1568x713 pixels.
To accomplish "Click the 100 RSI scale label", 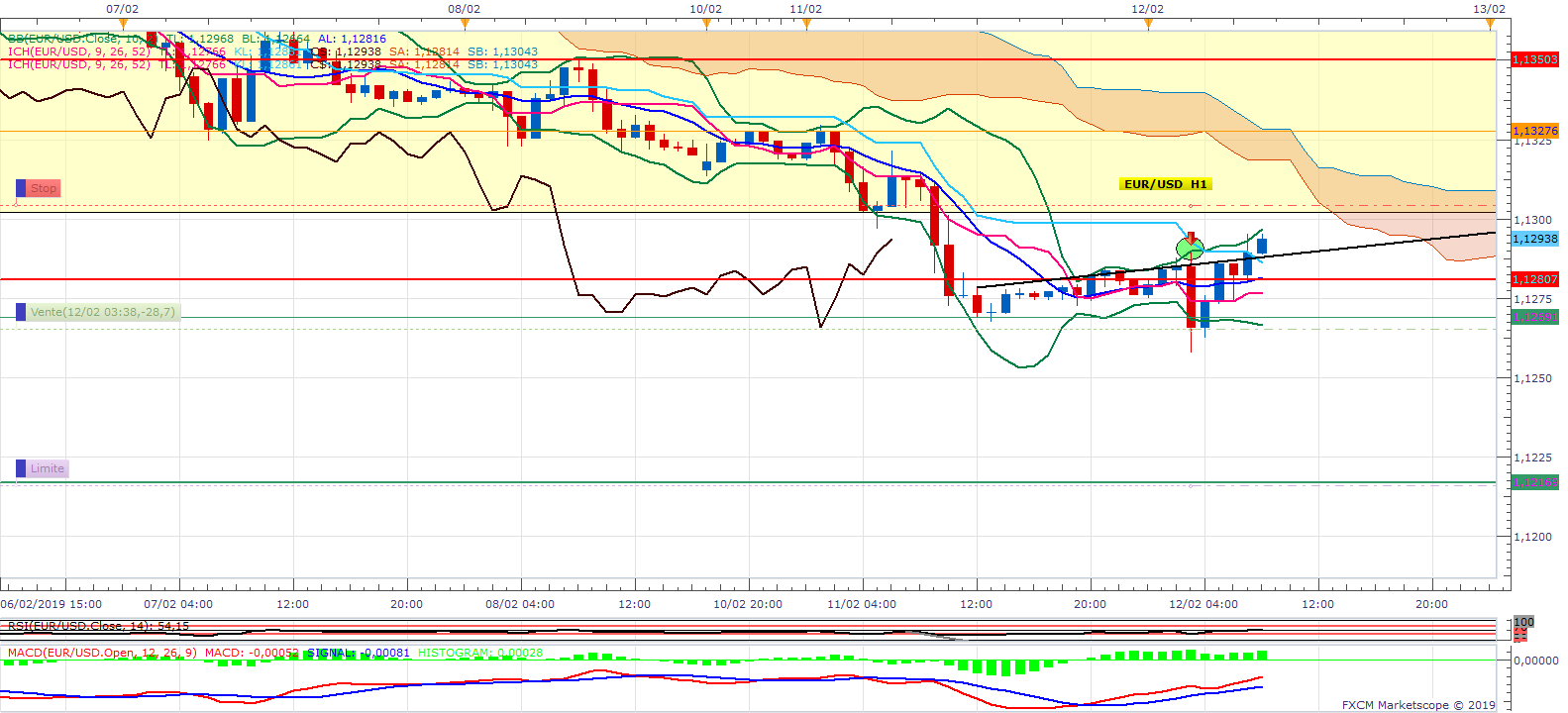I will pyautogui.click(x=1523, y=622).
